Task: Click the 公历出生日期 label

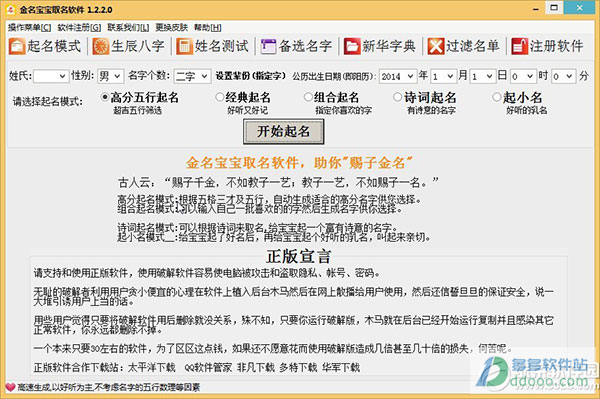Action: (334, 77)
